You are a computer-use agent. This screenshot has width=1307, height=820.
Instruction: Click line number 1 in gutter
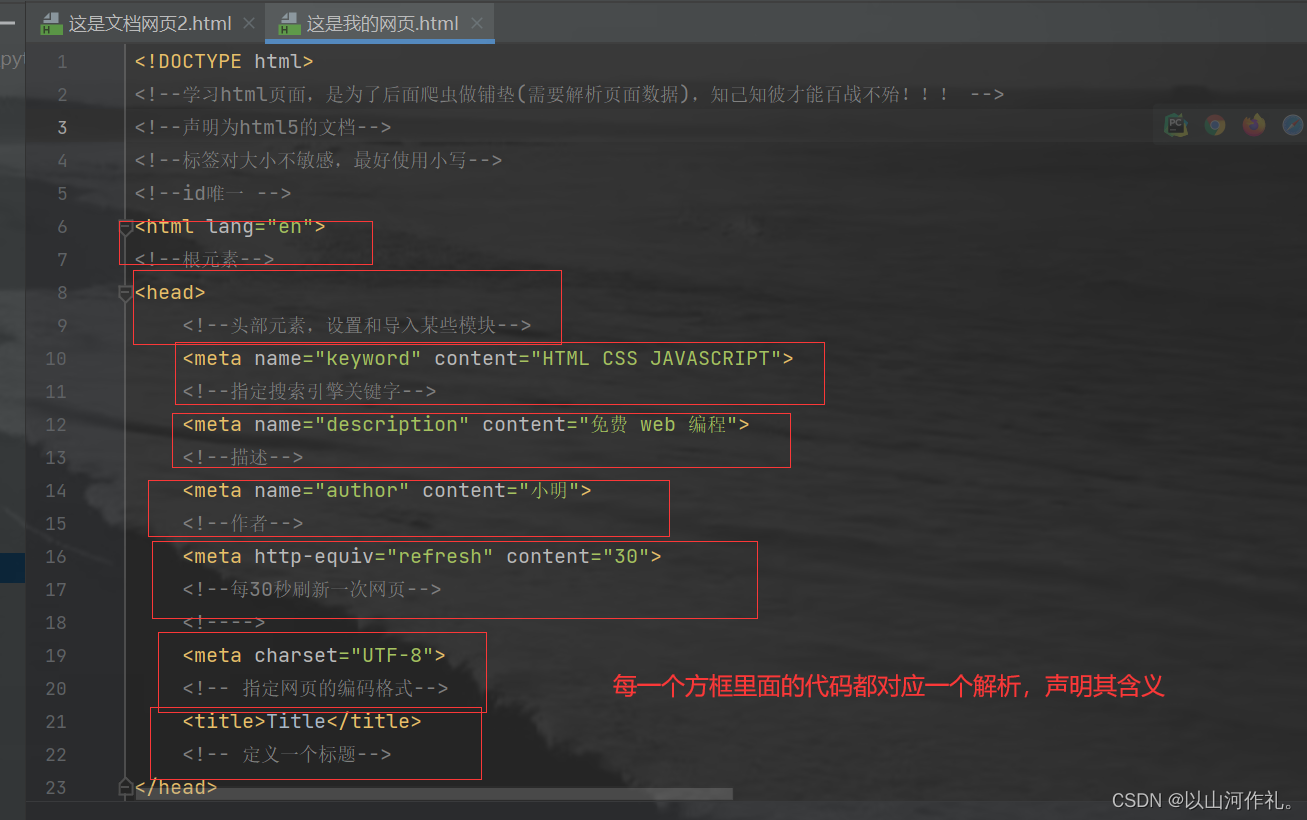(x=62, y=62)
